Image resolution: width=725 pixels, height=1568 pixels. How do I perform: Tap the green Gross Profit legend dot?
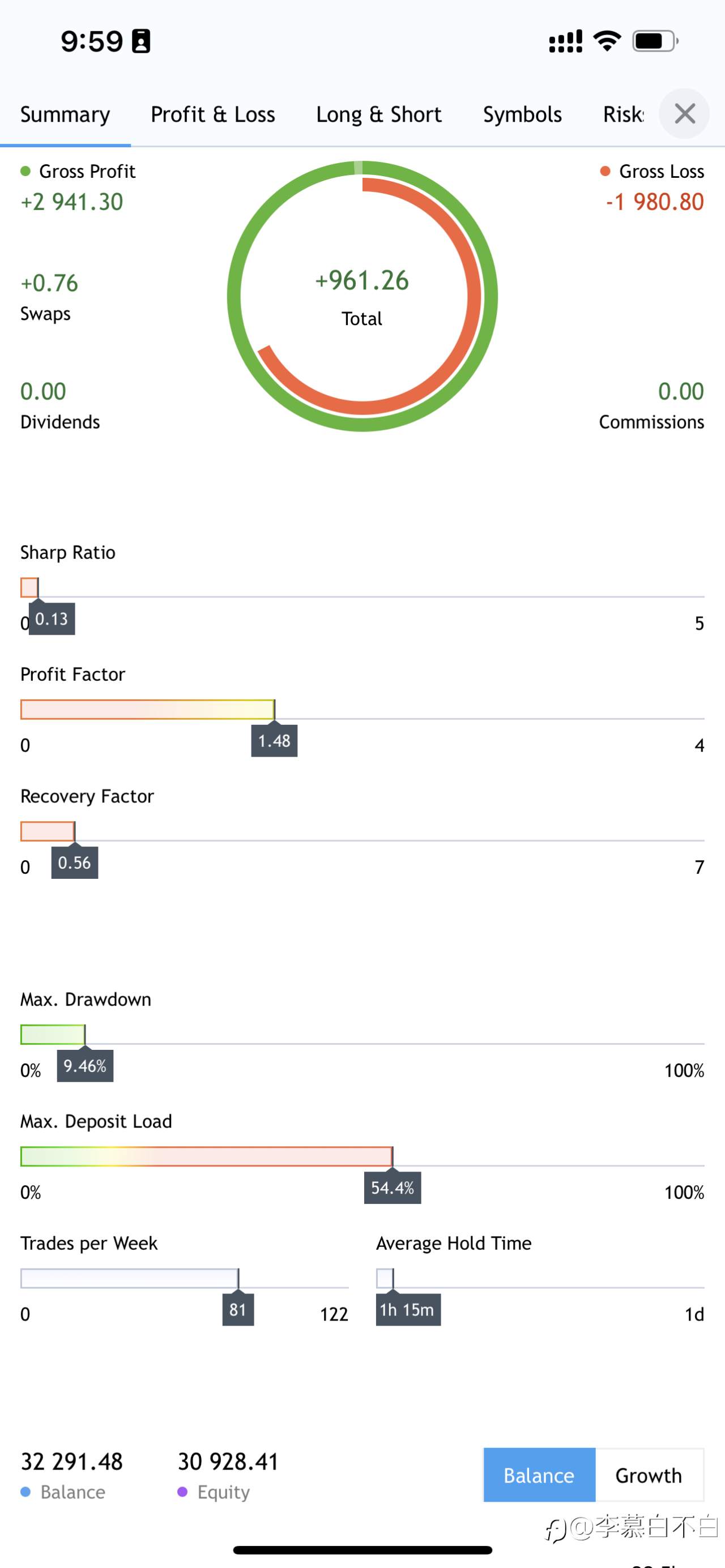tap(25, 171)
